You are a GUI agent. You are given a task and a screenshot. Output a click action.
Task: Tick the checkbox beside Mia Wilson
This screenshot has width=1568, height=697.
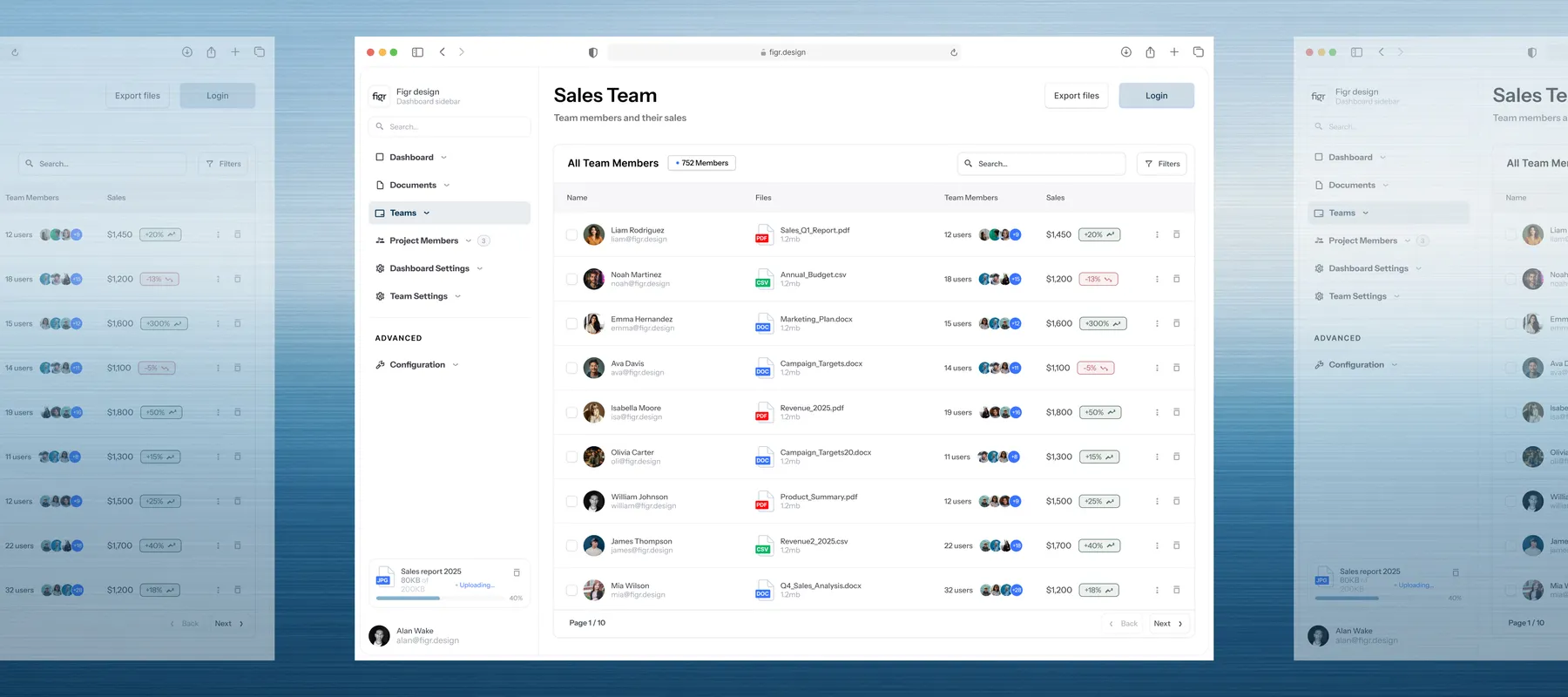(571, 591)
